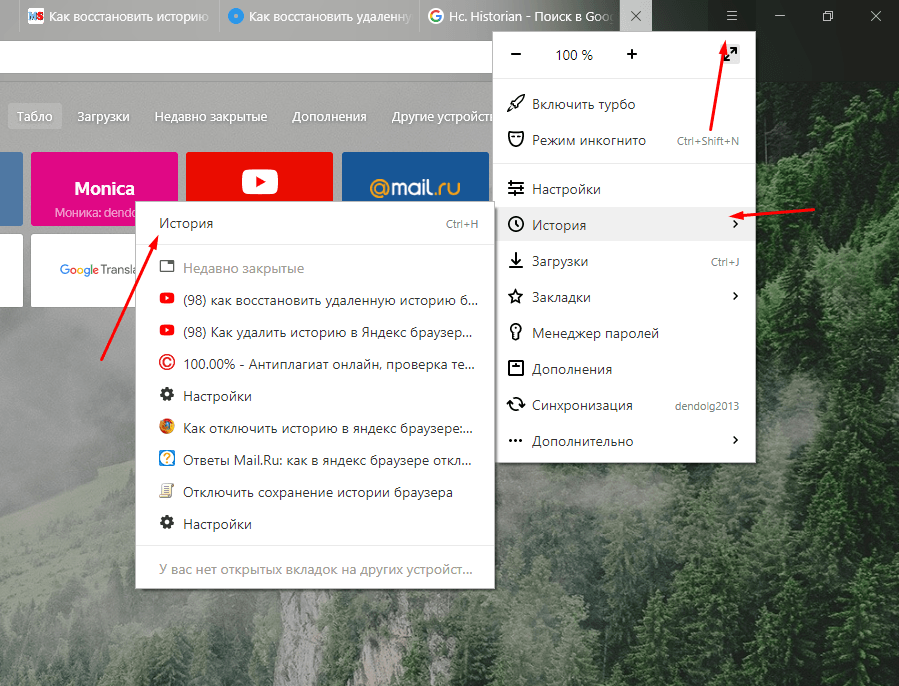Expand the Дополнительно submenu chevron
Image resolution: width=899 pixels, height=686 pixels.
click(x=736, y=440)
